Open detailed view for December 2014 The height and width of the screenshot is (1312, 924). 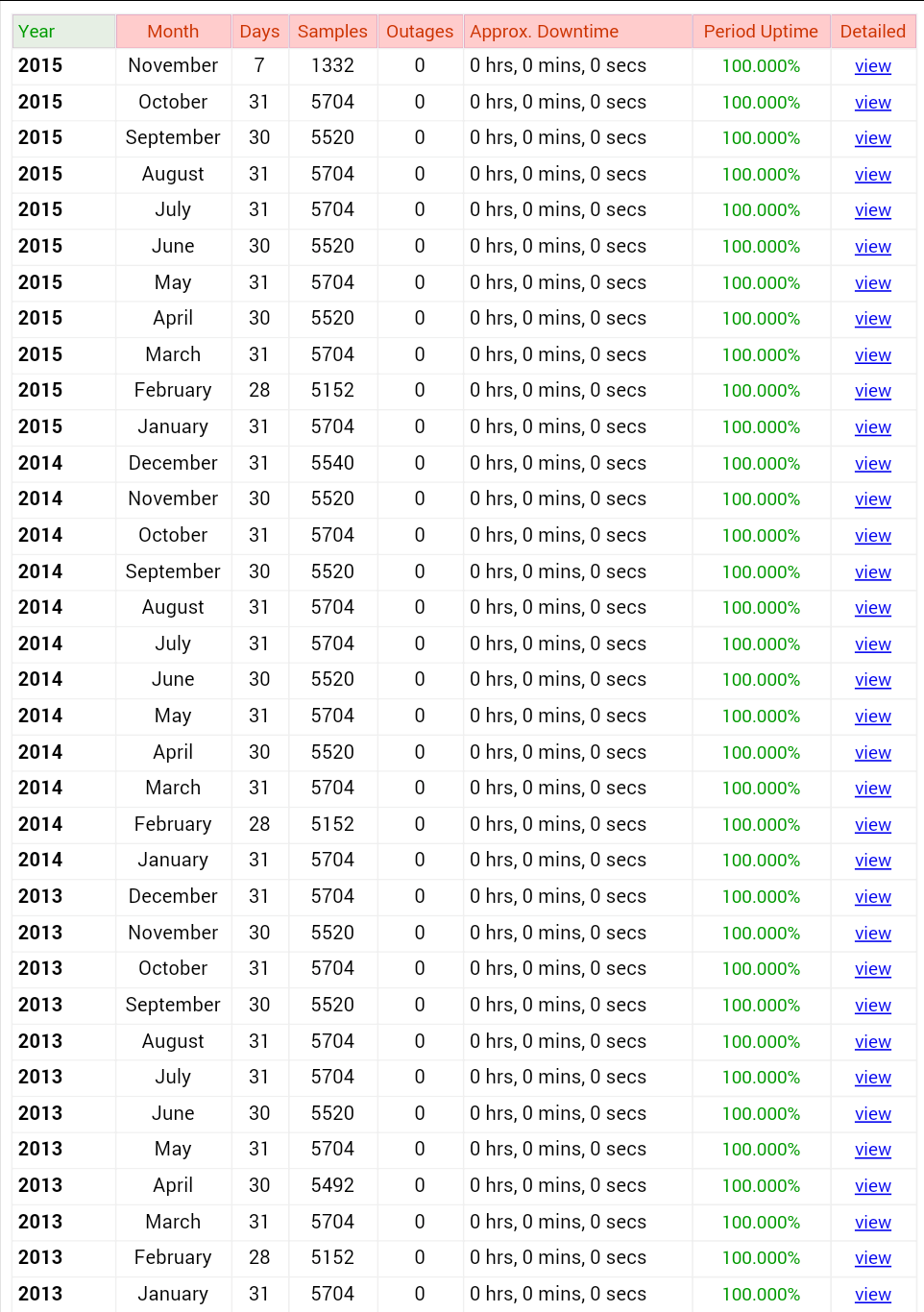872,464
